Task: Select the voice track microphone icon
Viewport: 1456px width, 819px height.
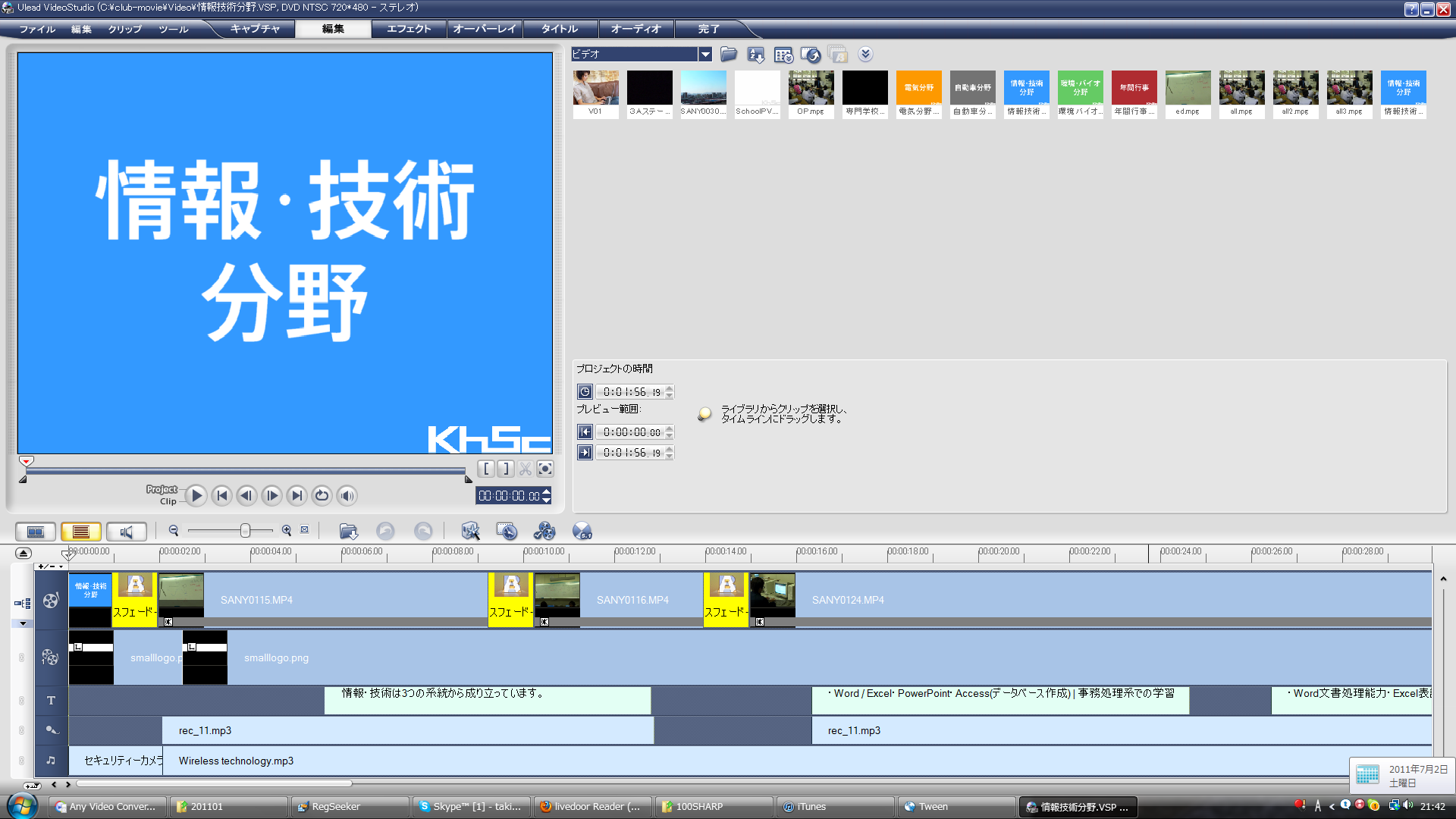Action: click(x=51, y=730)
